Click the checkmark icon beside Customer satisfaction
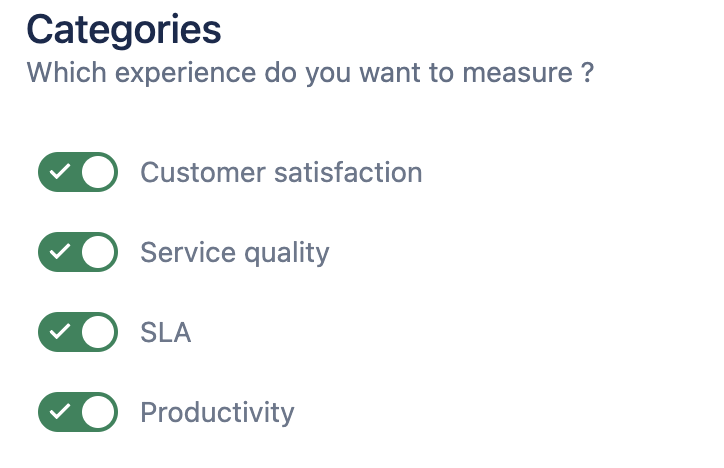 point(60,172)
